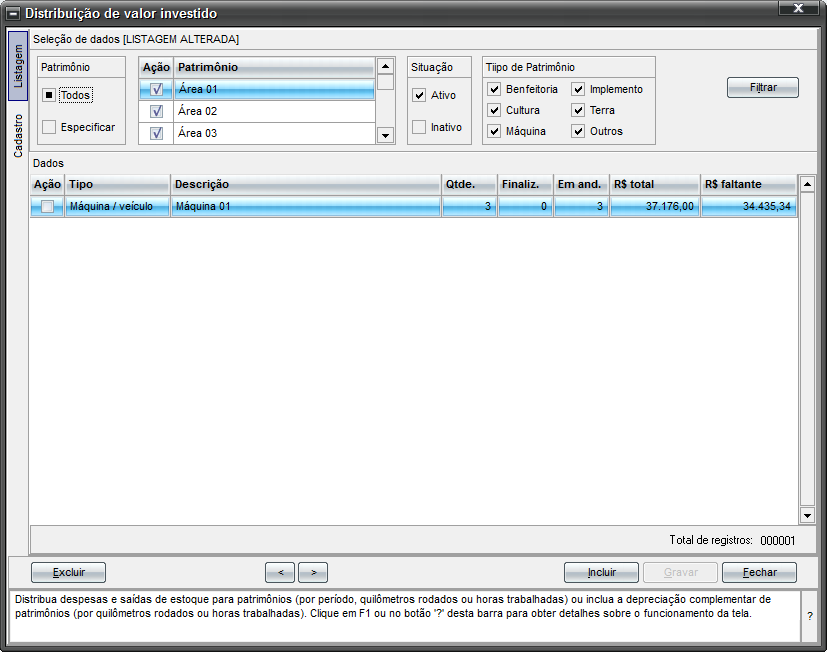Enable the Inativo situação checkbox
This screenshot has height=652, width=827.
coord(419,127)
